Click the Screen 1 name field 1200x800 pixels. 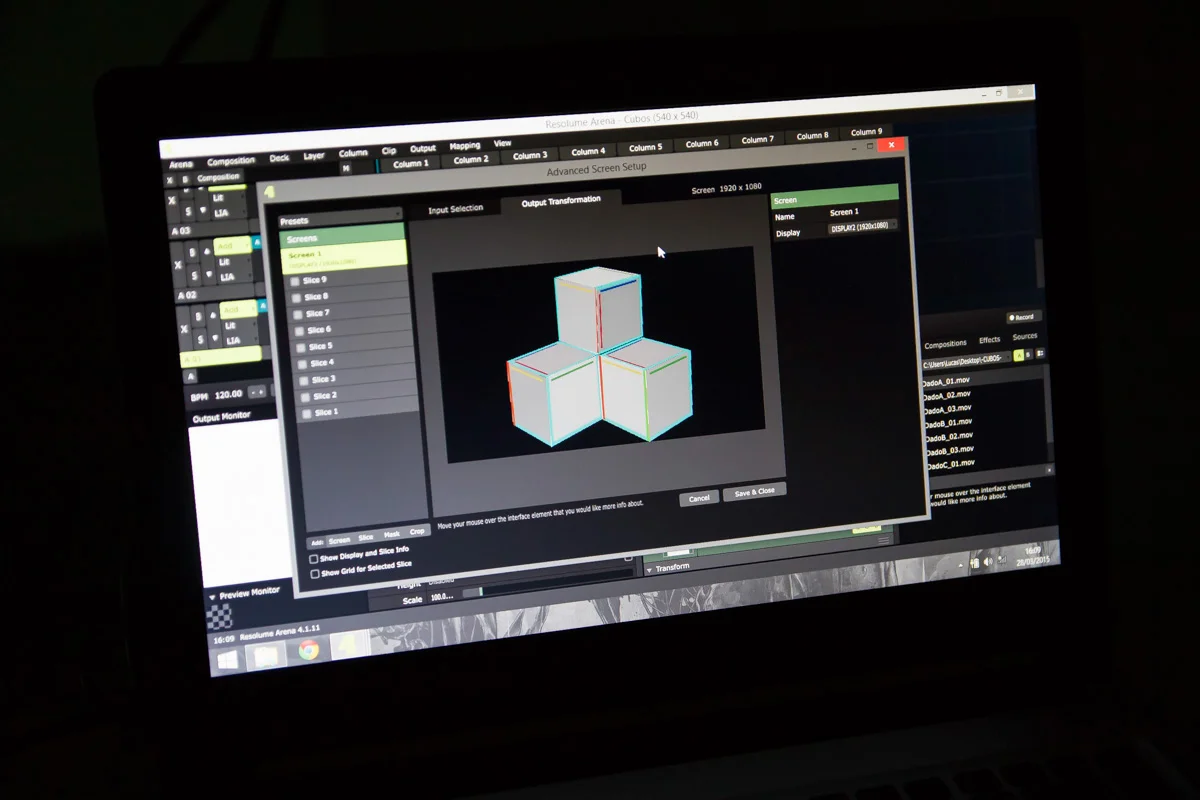tap(862, 212)
